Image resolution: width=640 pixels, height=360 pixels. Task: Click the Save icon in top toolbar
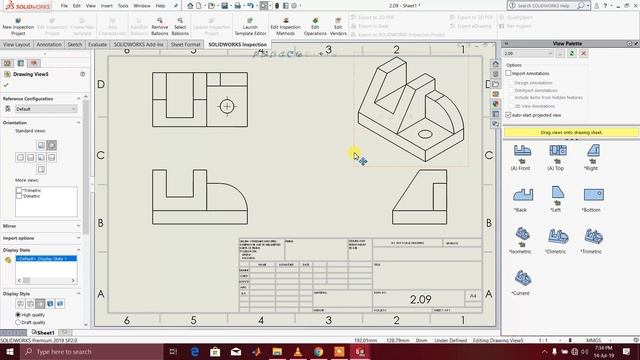click(224, 6)
